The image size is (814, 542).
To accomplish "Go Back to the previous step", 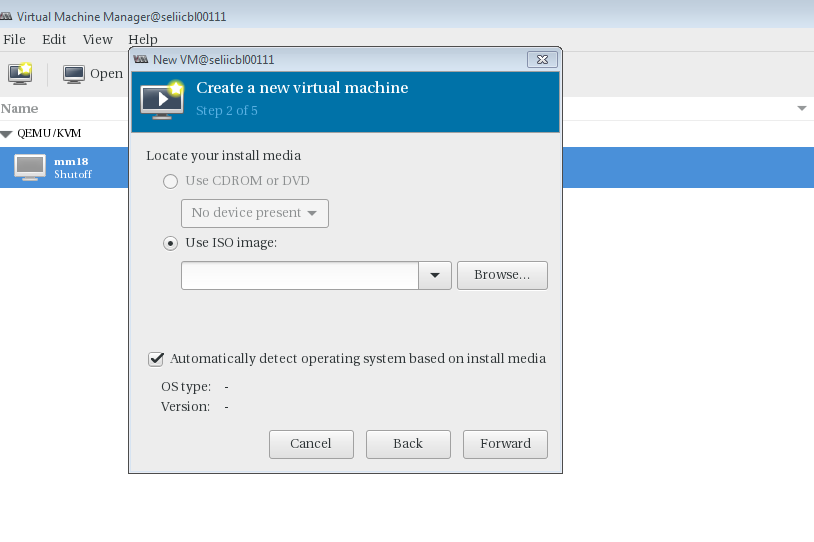I will pos(408,444).
